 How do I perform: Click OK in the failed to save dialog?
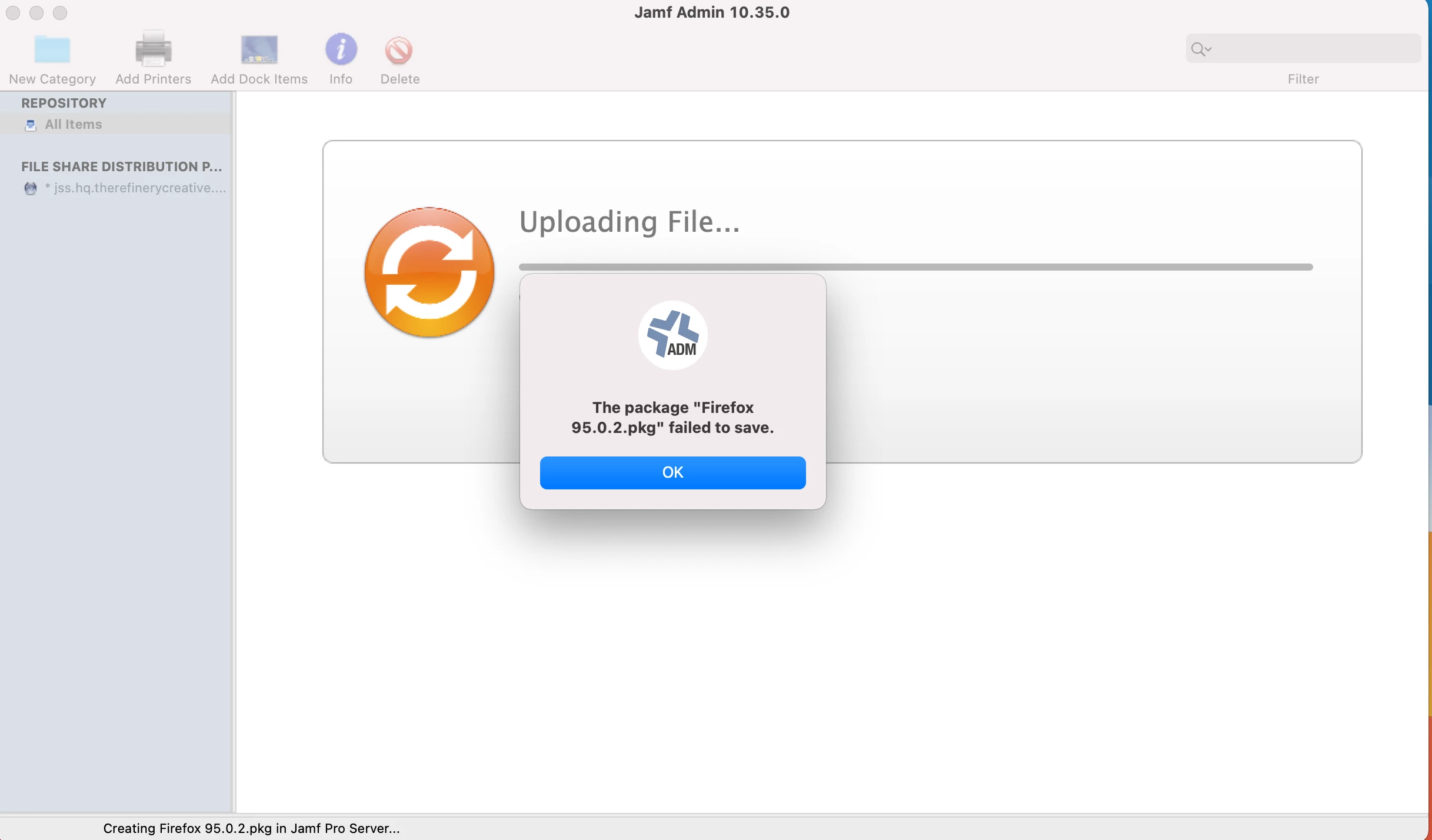pos(672,472)
